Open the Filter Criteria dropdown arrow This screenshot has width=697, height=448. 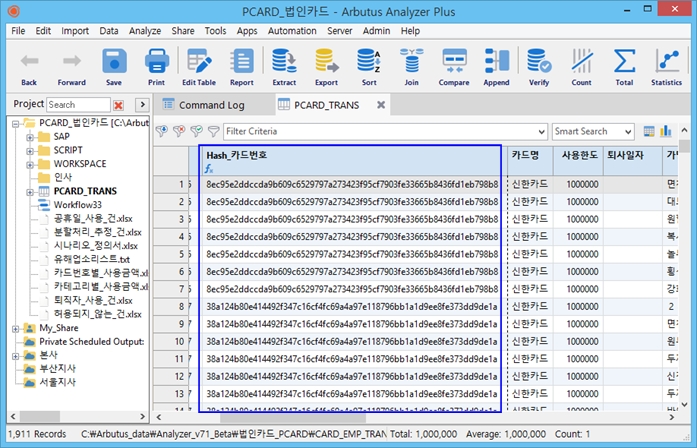coord(541,132)
